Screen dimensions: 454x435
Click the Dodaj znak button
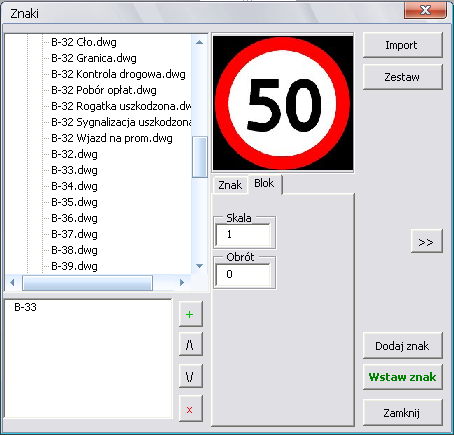pos(402,346)
